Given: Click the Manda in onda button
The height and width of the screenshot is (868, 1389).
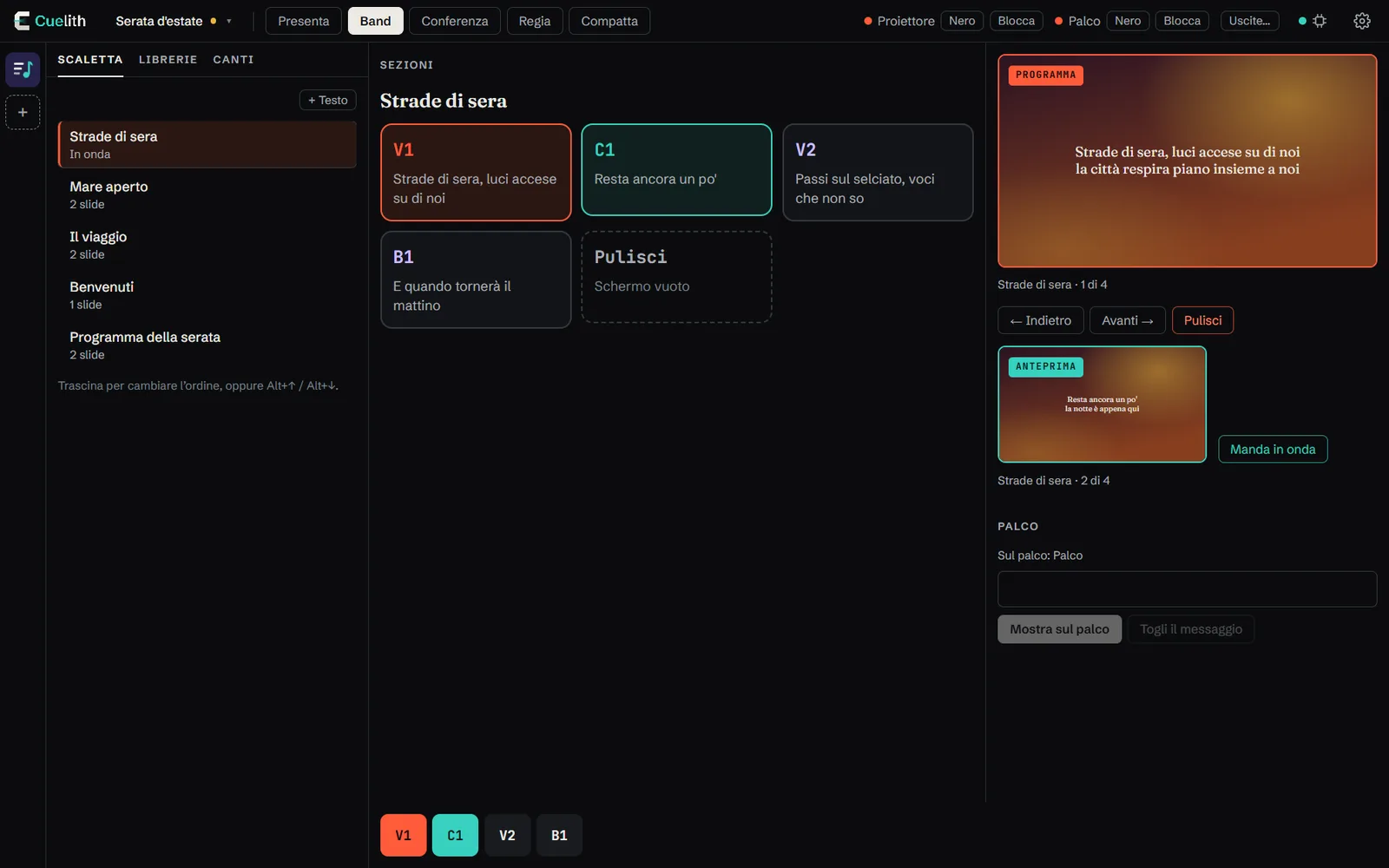Looking at the screenshot, I should (1273, 449).
